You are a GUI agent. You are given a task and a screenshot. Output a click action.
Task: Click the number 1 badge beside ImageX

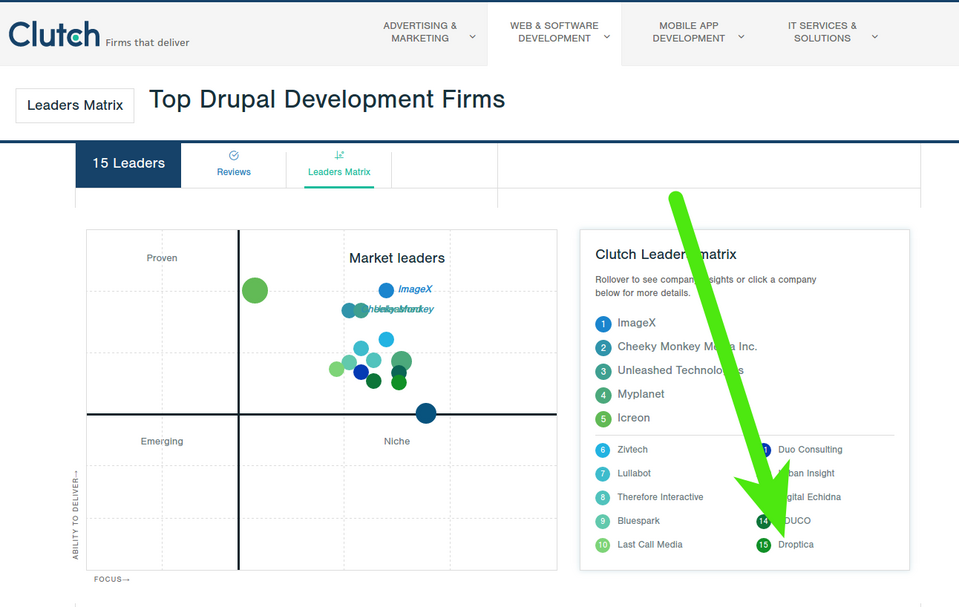(603, 324)
